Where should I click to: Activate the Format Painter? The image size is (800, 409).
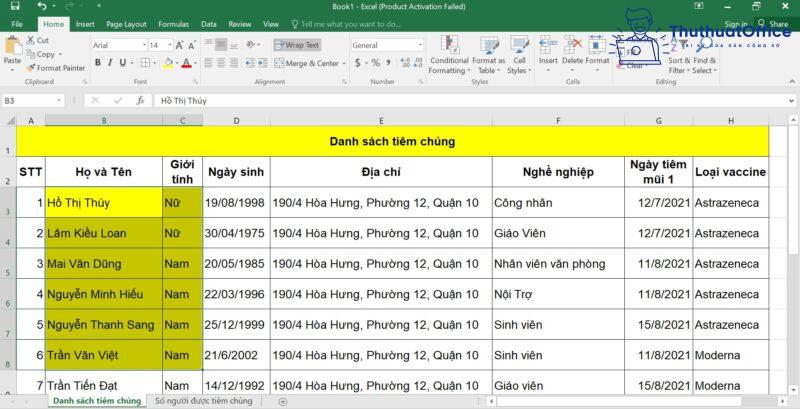tap(56, 67)
